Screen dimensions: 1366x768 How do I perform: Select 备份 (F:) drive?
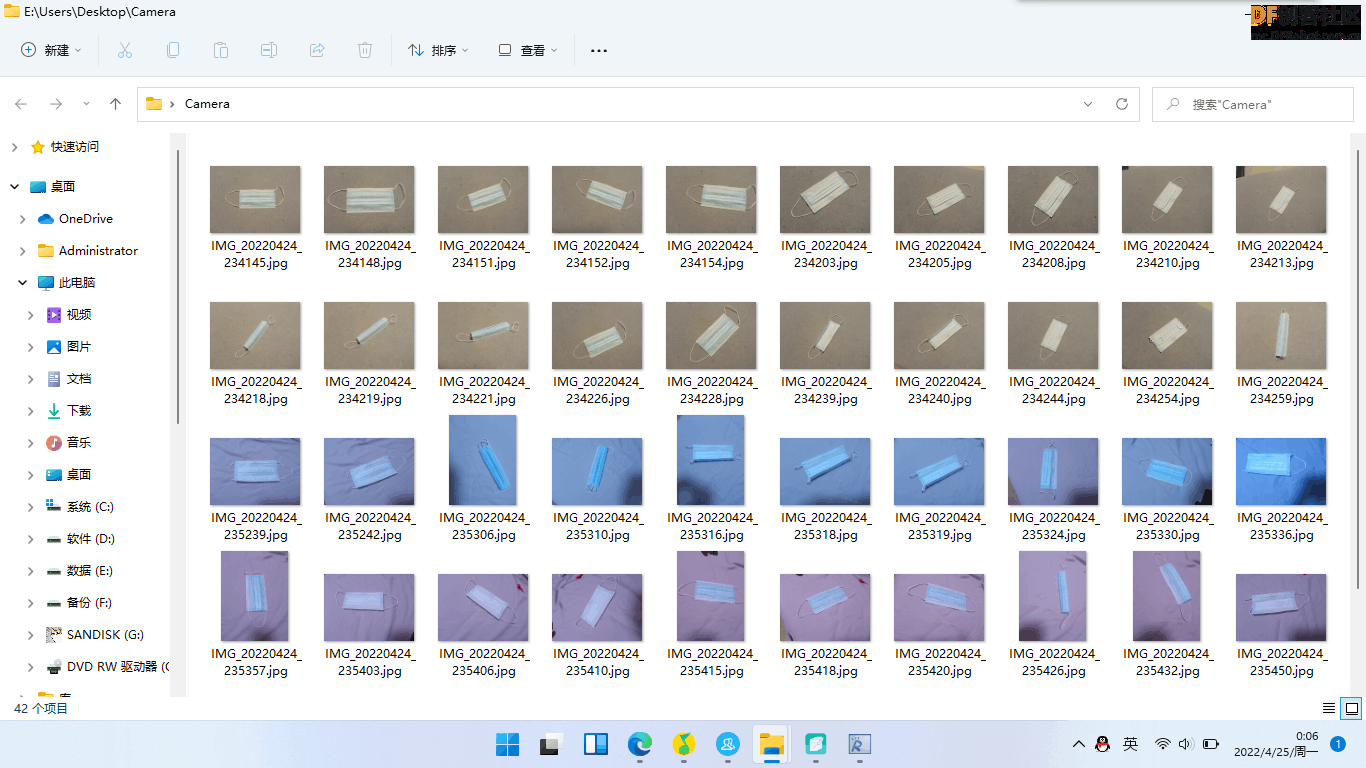(90, 603)
